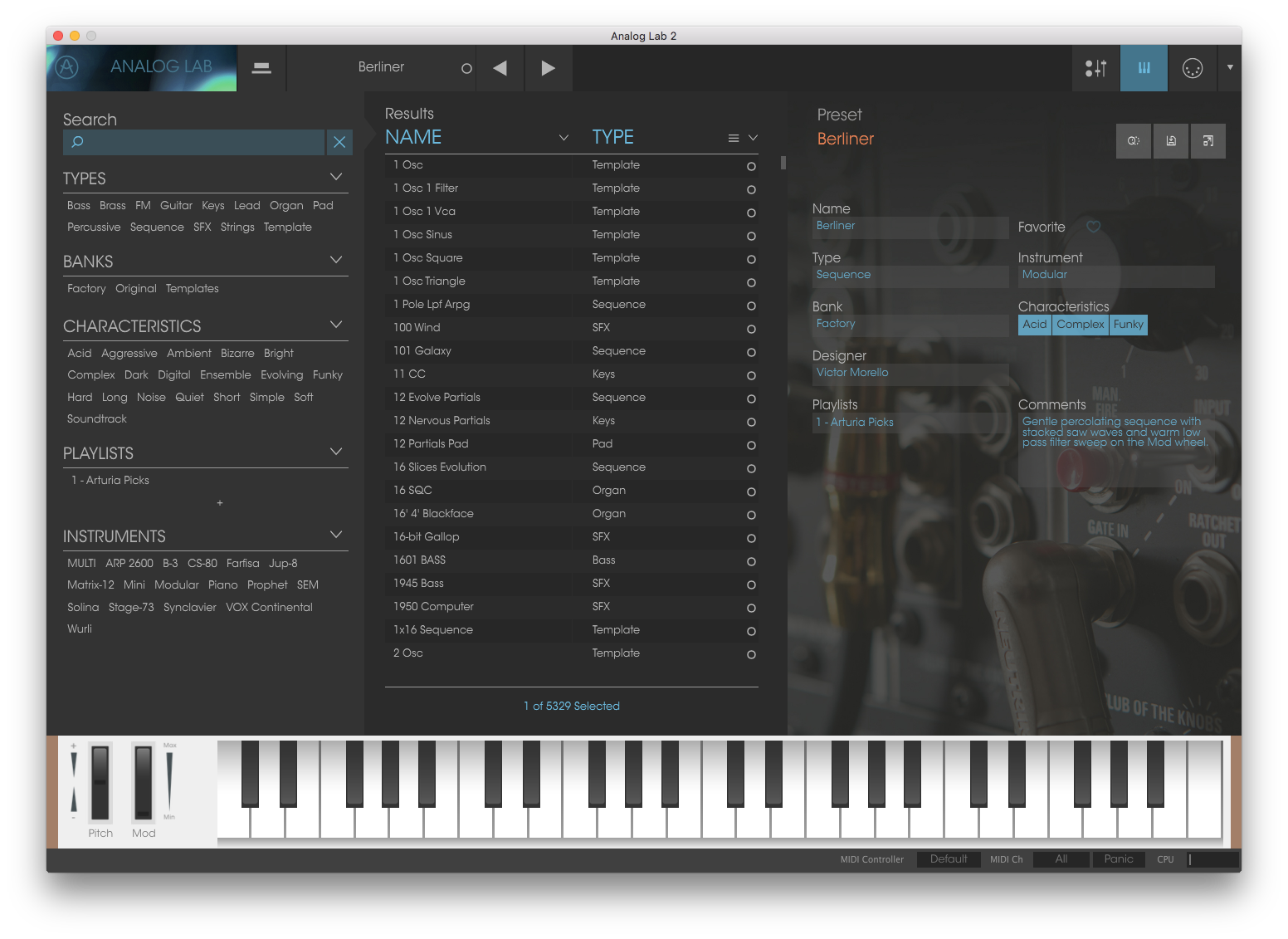Mark 1950 Computer preset as favorite

pyautogui.click(x=751, y=608)
